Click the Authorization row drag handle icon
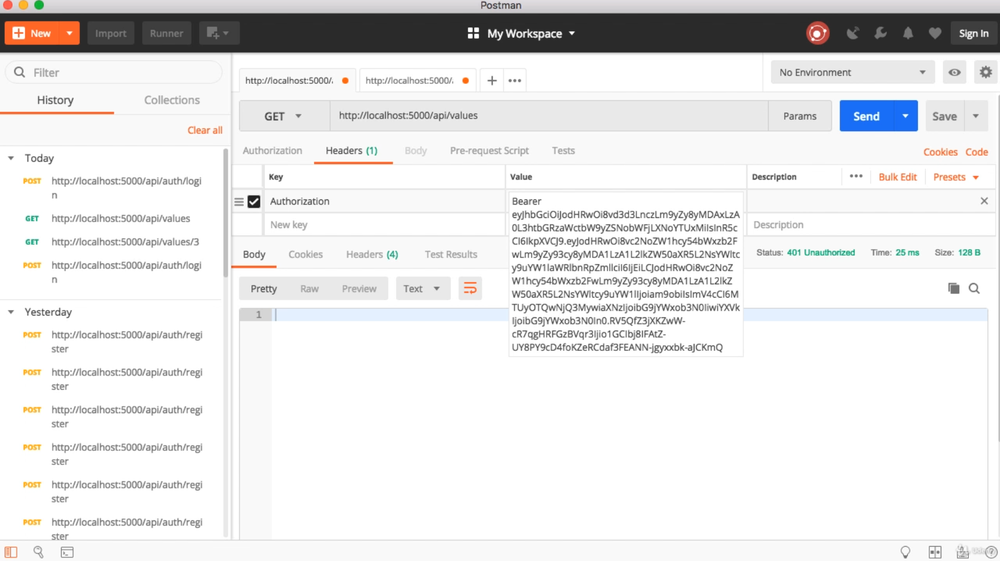1000x561 pixels. pyautogui.click(x=239, y=201)
